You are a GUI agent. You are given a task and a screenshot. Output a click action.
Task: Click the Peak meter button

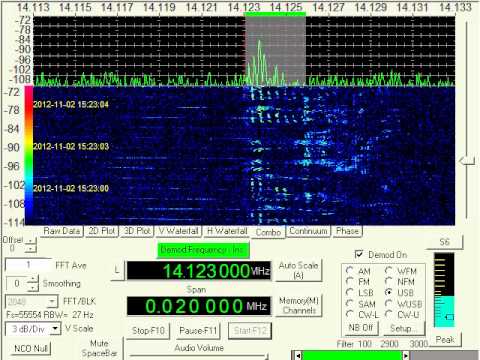pyautogui.click(x=445, y=340)
